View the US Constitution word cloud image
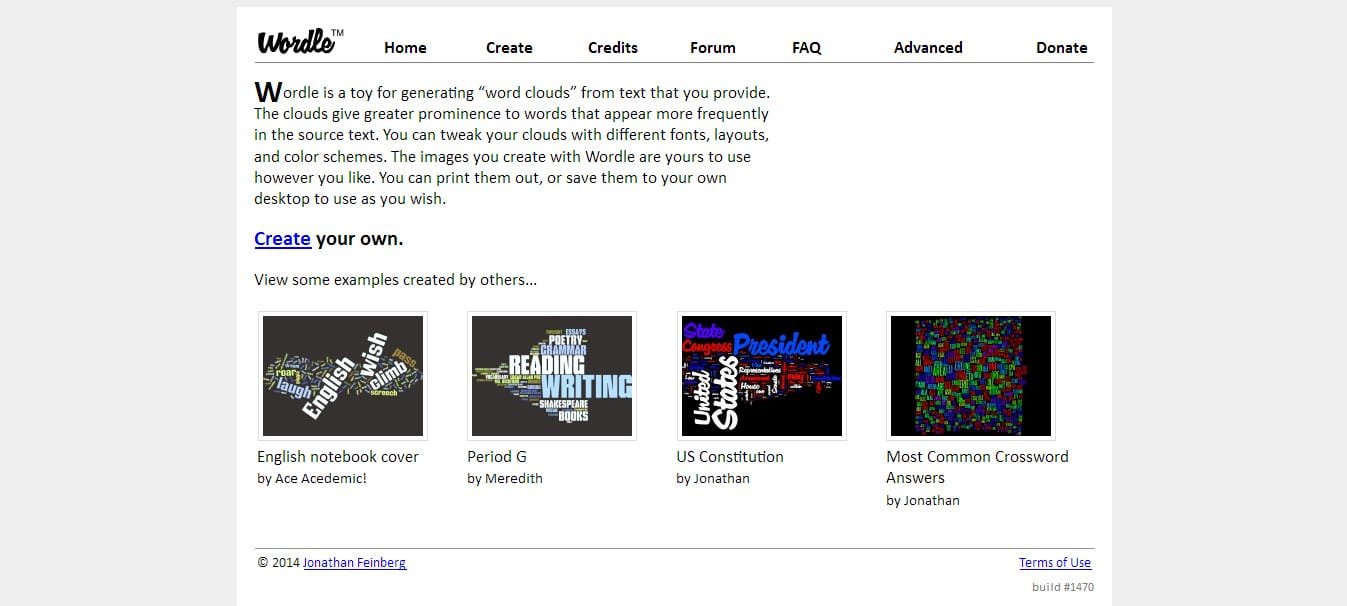 (762, 376)
